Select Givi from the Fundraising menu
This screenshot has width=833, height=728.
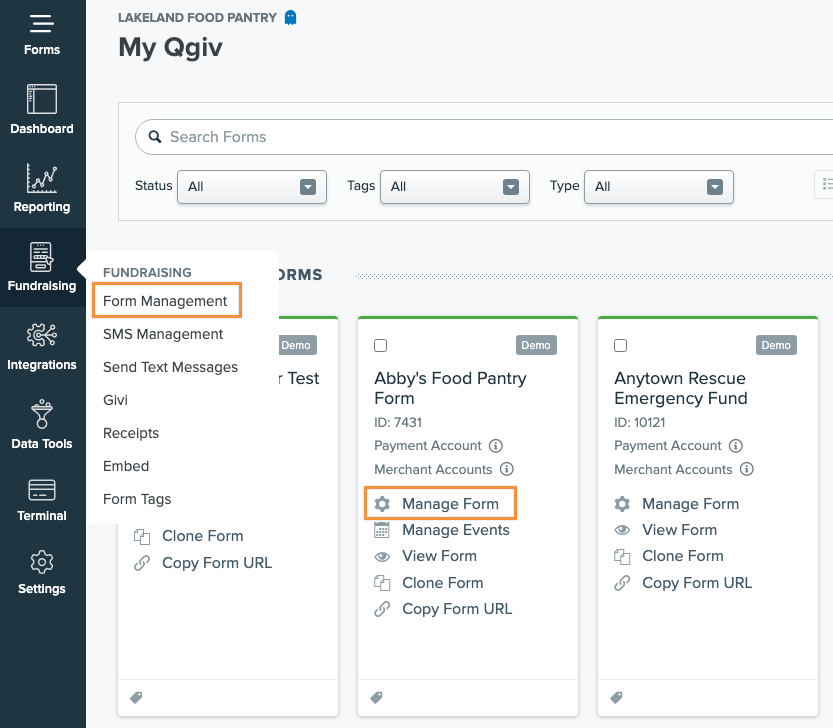coord(115,400)
